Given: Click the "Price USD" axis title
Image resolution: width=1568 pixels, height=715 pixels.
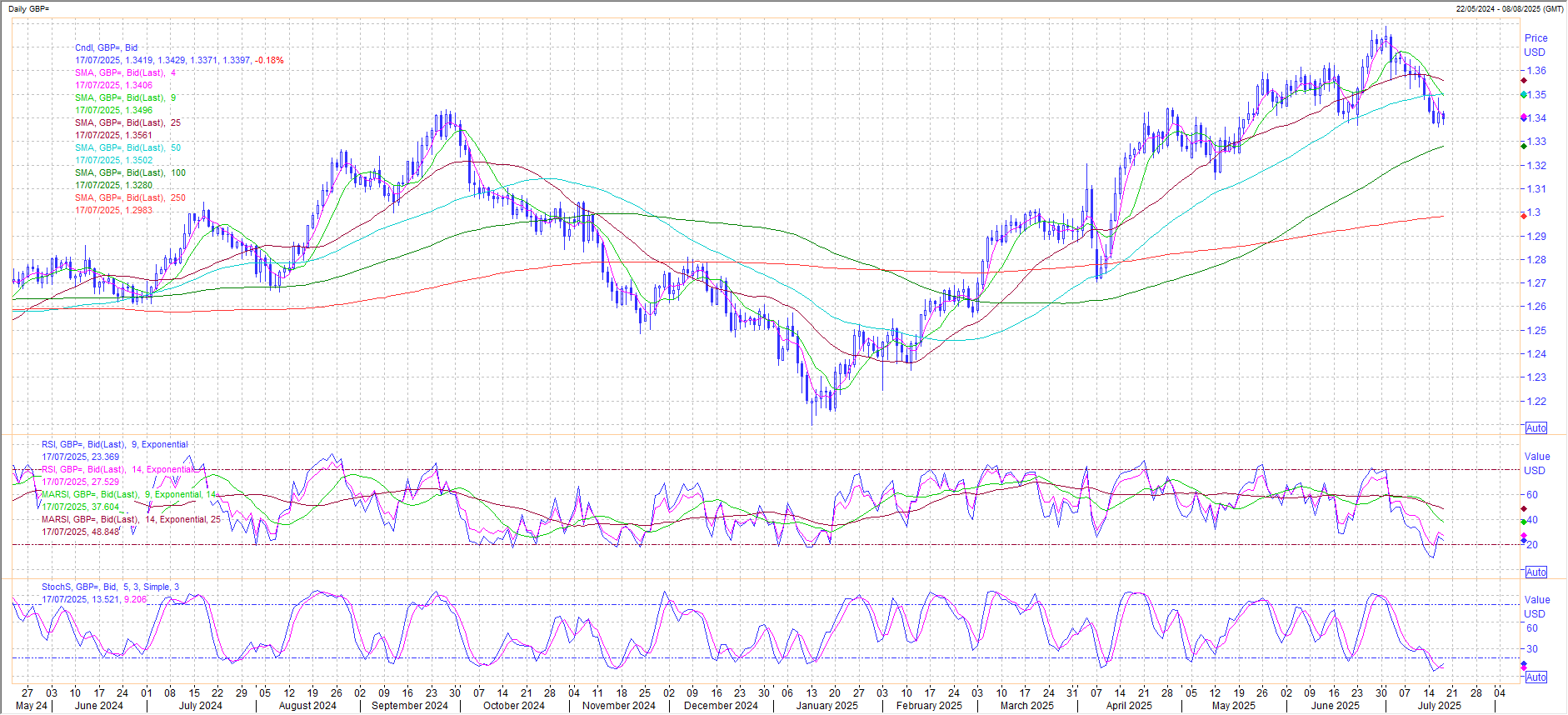Looking at the screenshot, I should [x=1536, y=45].
